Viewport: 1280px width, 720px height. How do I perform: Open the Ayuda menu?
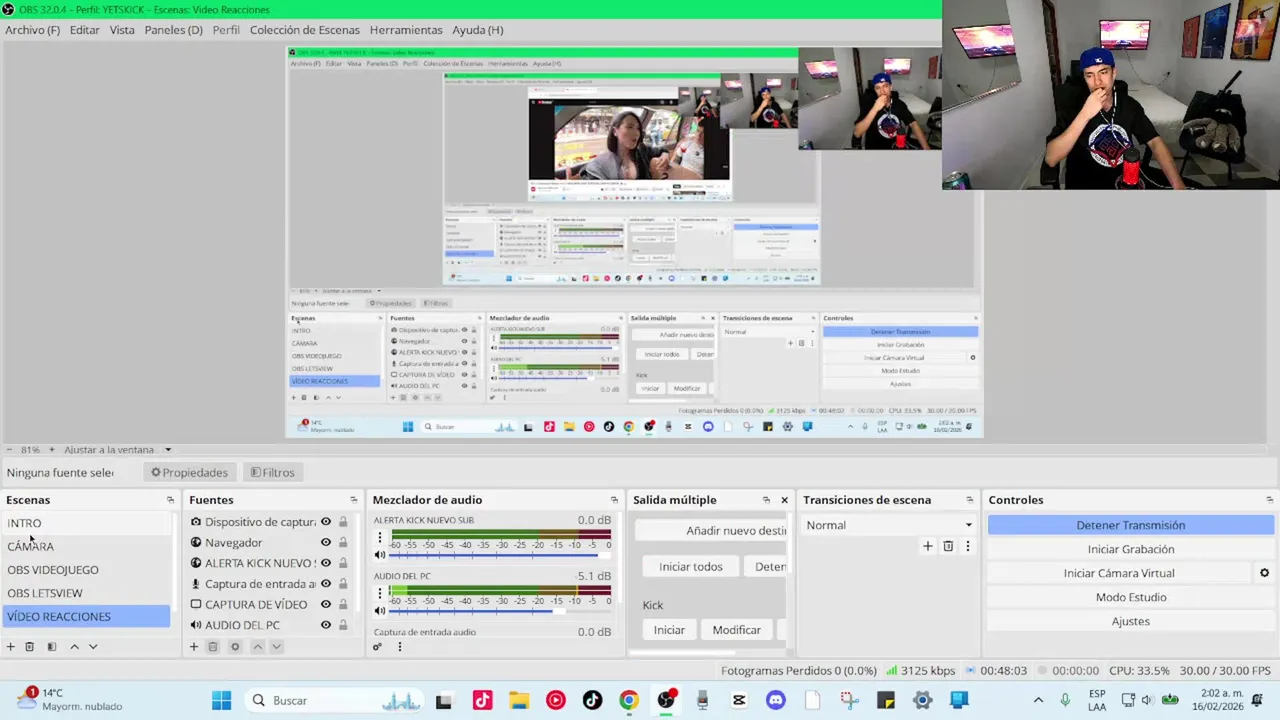(x=478, y=30)
